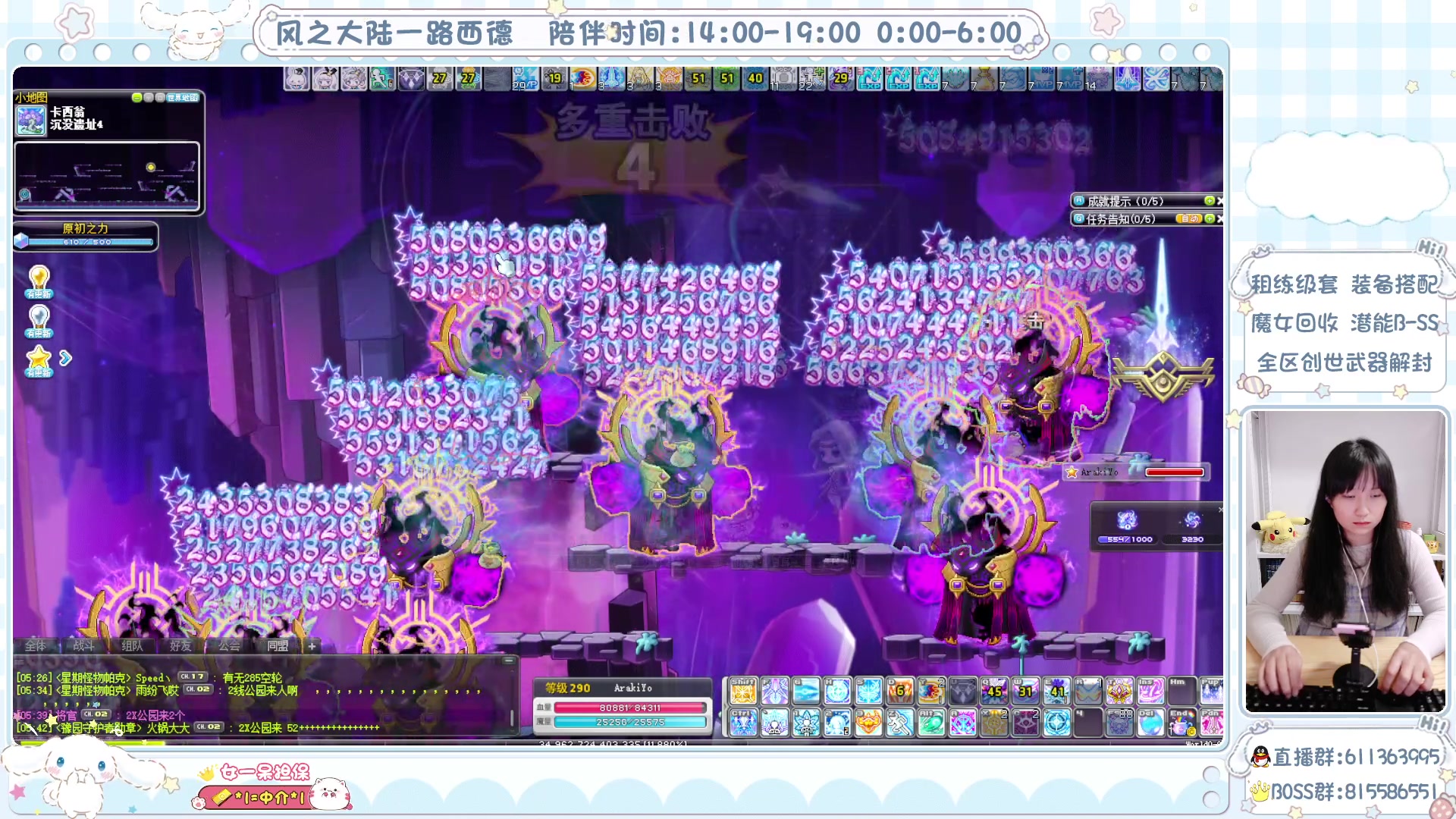
Task: Click the blue lightbulb notification icon
Action: tap(39, 321)
